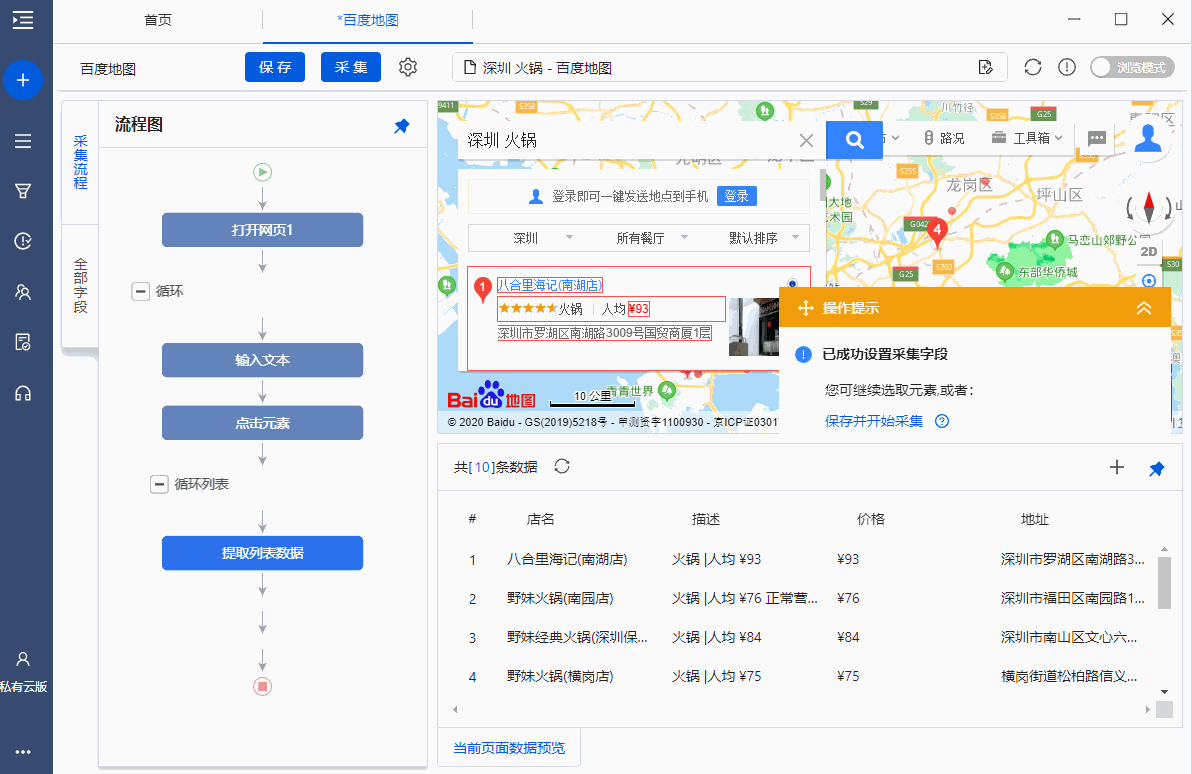Click the flow start play node
This screenshot has width=1192, height=774.
click(x=262, y=173)
